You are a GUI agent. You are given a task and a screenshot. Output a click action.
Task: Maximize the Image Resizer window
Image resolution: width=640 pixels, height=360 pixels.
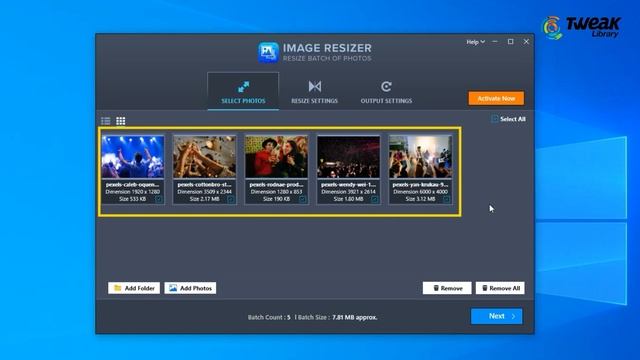tap(511, 42)
